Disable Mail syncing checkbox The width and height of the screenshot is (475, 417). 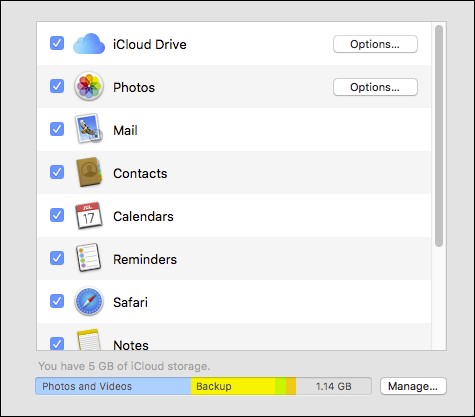coord(57,129)
